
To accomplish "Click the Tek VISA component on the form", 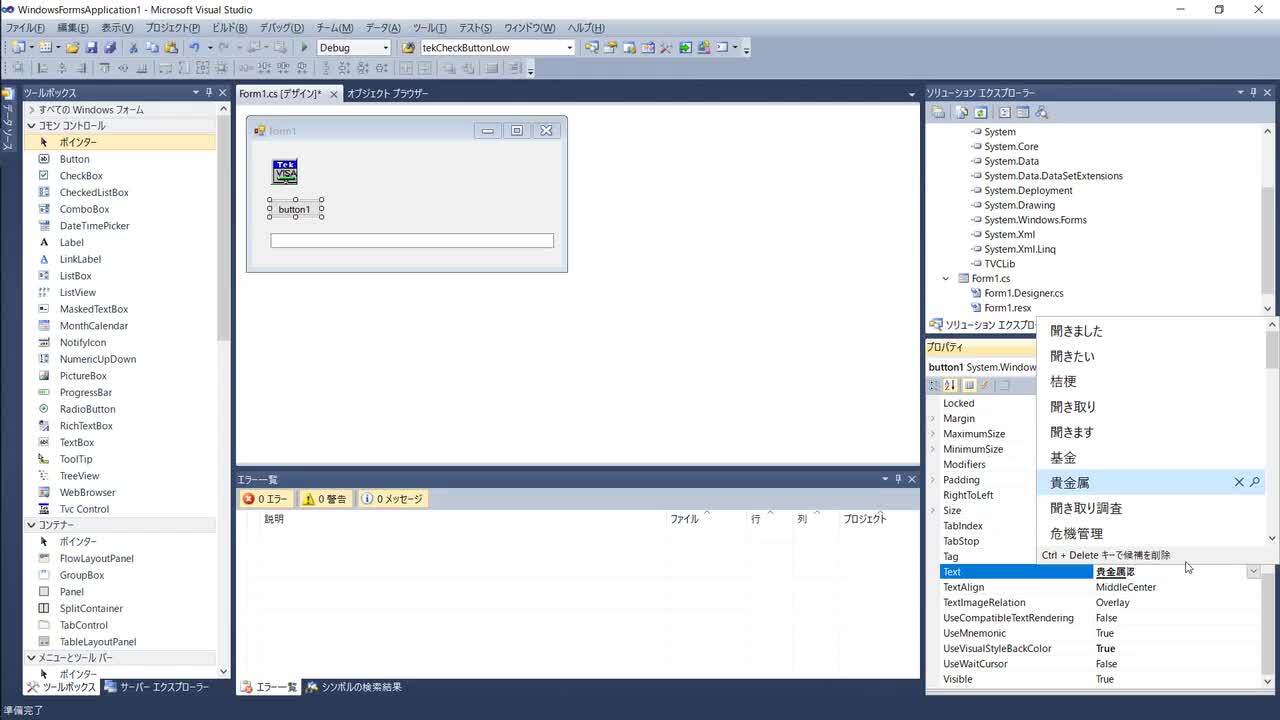I will [x=285, y=171].
